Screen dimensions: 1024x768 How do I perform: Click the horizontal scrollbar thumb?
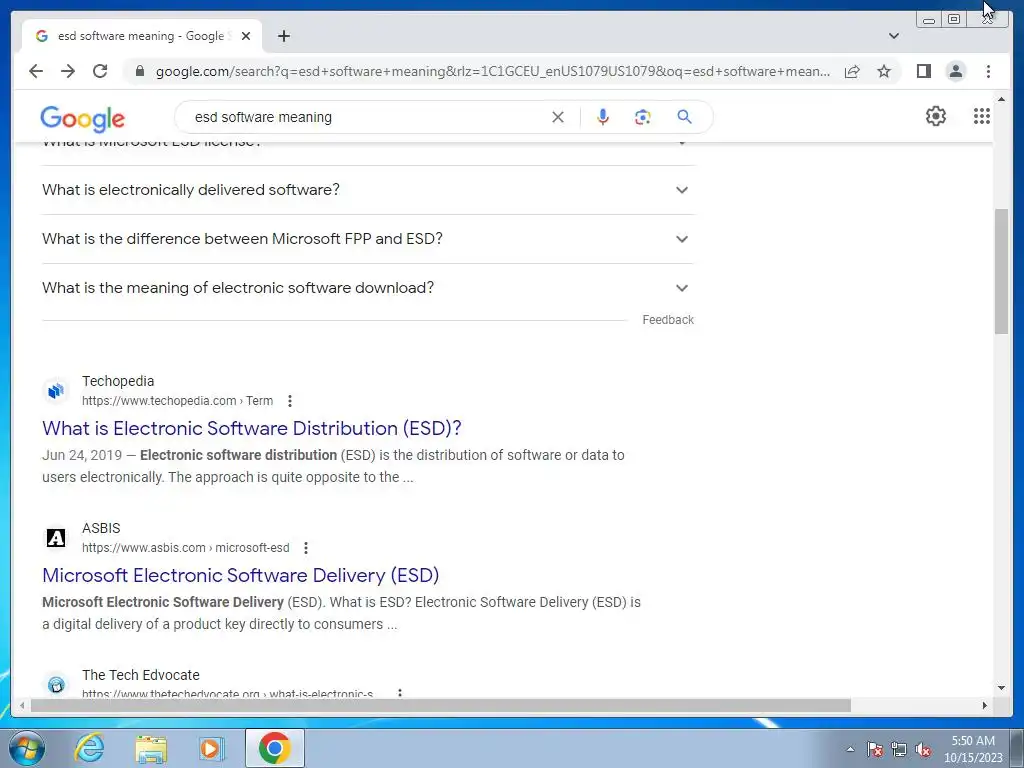[441, 705]
